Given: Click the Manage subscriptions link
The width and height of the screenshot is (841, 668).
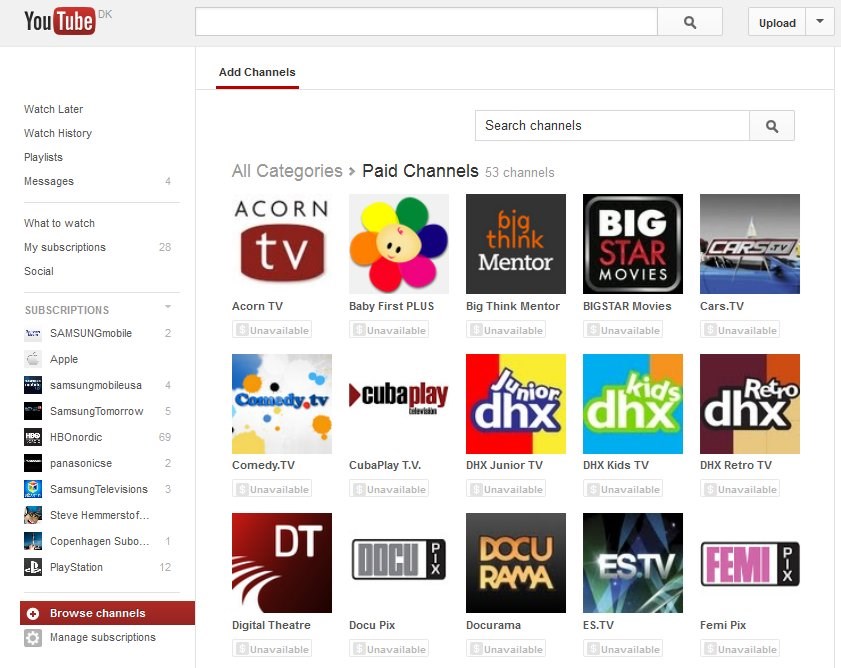Looking at the screenshot, I should coord(103,637).
